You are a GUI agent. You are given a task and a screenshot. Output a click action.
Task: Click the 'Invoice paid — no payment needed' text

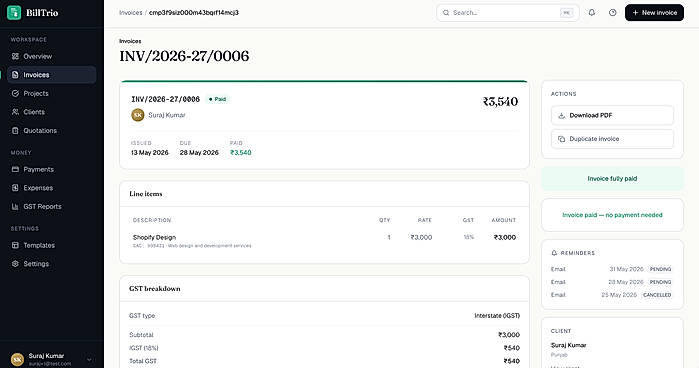tap(612, 215)
